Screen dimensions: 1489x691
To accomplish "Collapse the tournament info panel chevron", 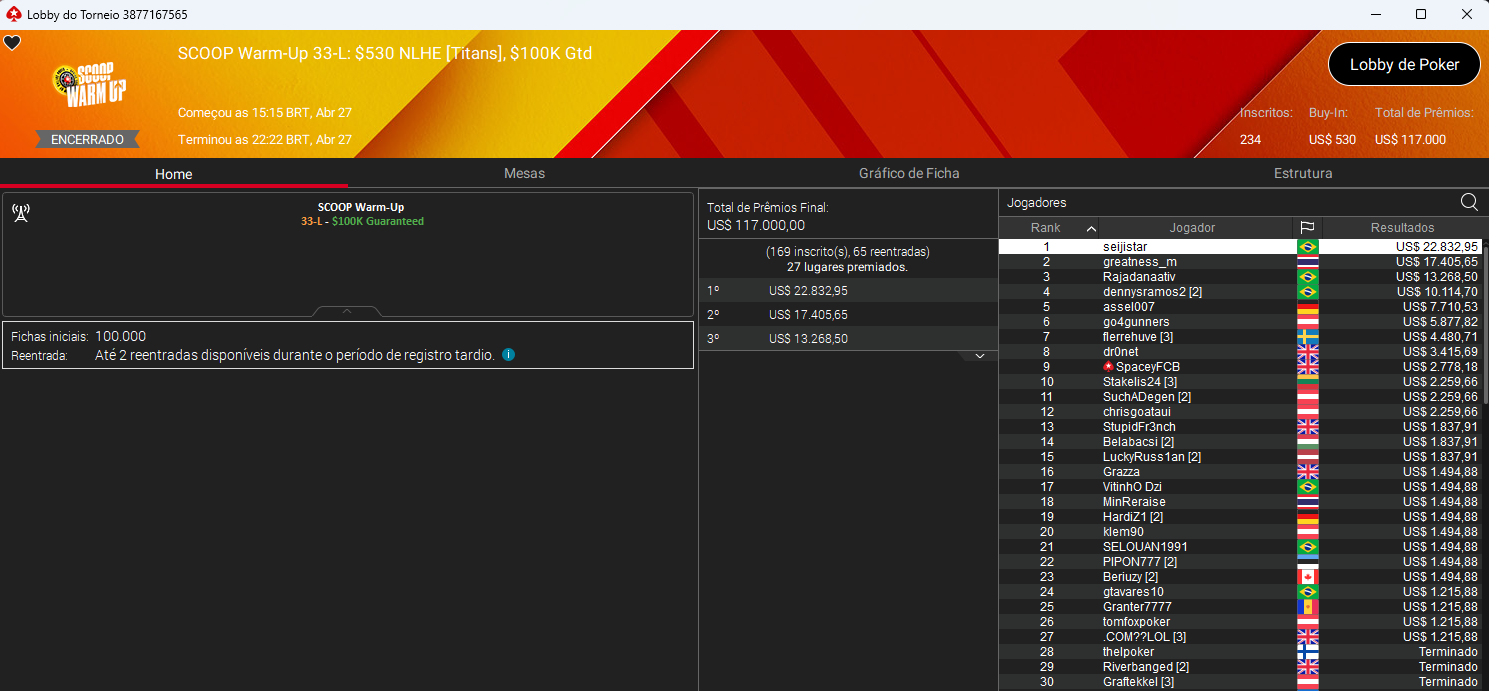I will tap(347, 311).
